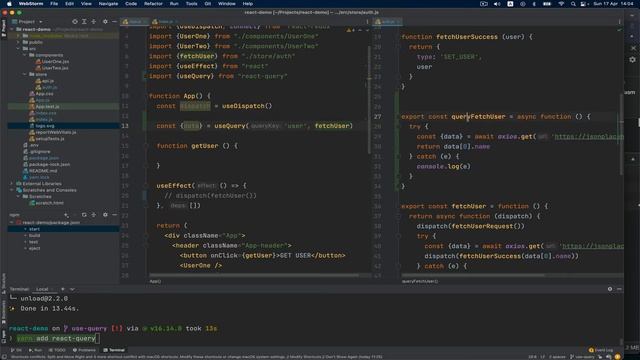Select the build npm script
The height and width of the screenshot is (360, 640).
point(34,236)
